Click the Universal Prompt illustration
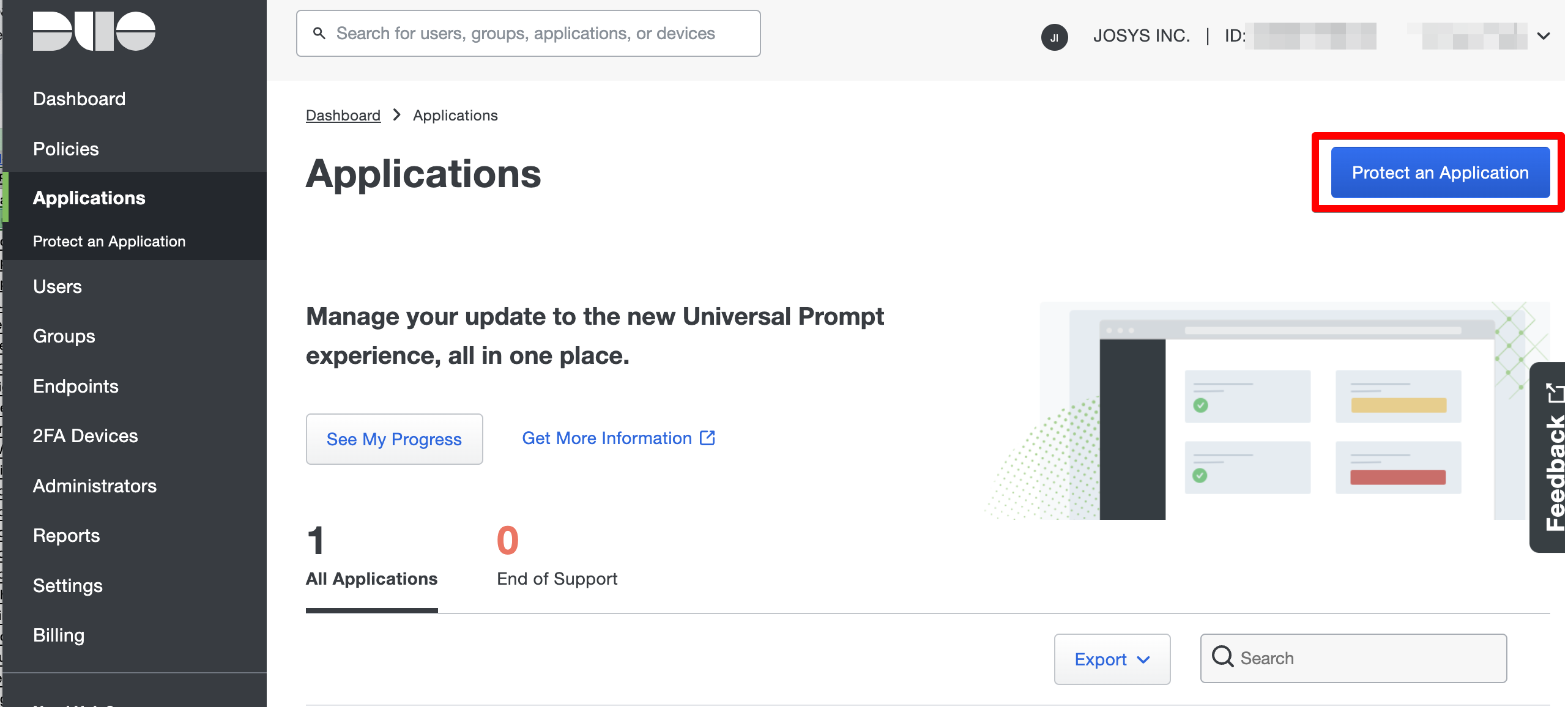 (x=1266, y=411)
